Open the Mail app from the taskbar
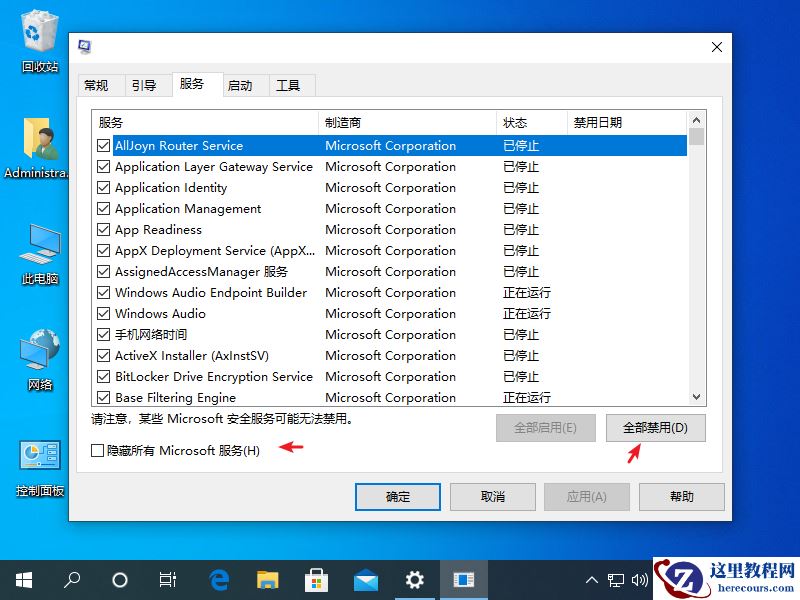Image resolution: width=800 pixels, height=600 pixels. tap(365, 579)
